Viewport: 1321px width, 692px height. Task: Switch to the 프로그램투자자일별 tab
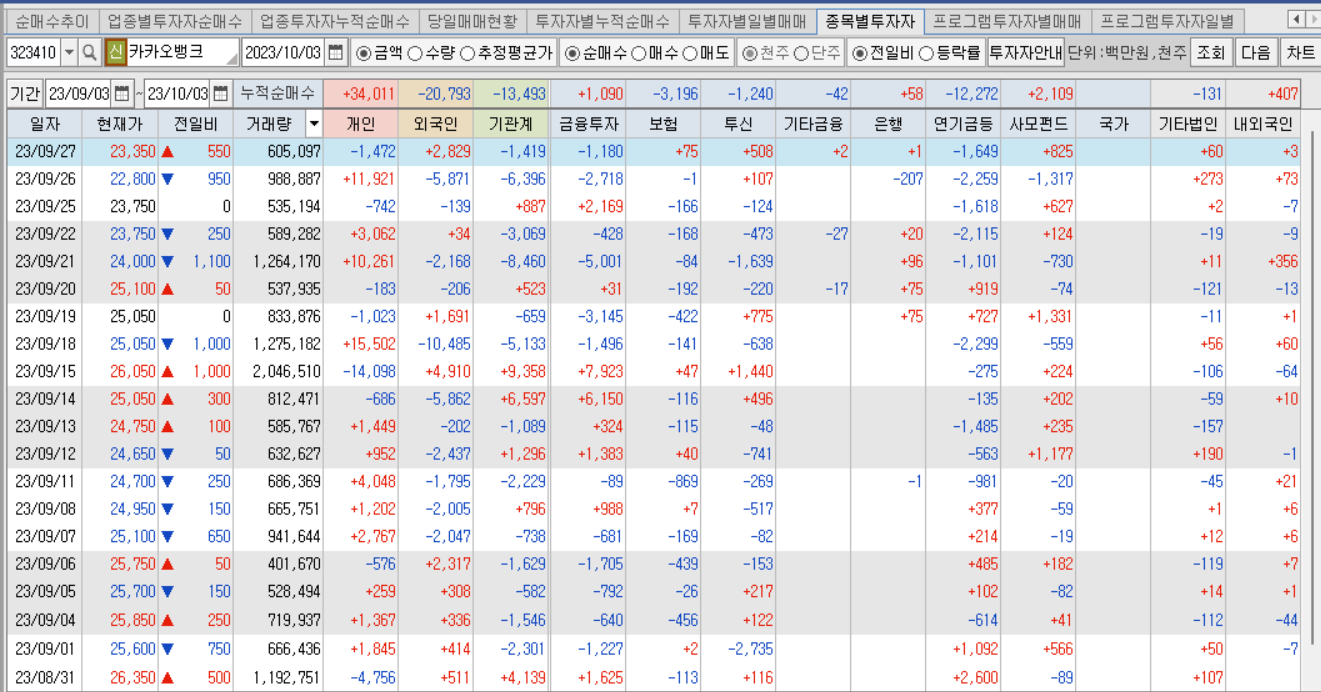click(x=1166, y=20)
